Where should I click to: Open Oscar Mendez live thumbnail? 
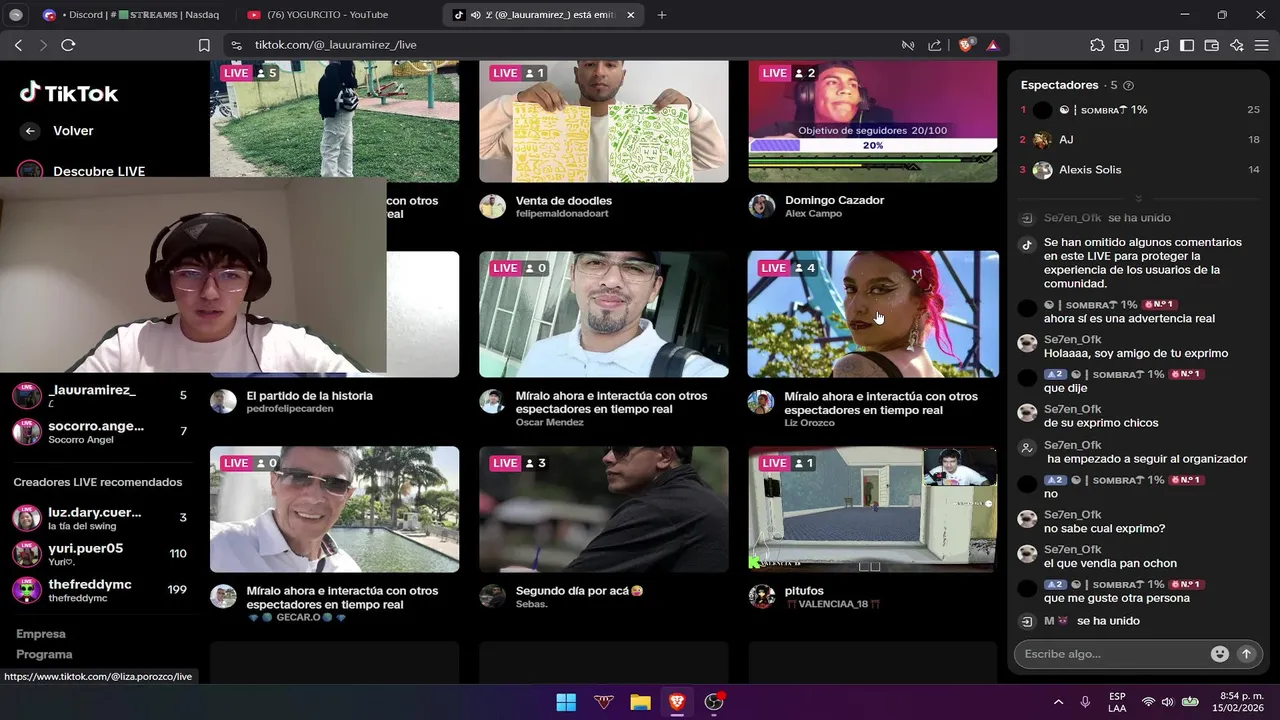[x=604, y=314]
